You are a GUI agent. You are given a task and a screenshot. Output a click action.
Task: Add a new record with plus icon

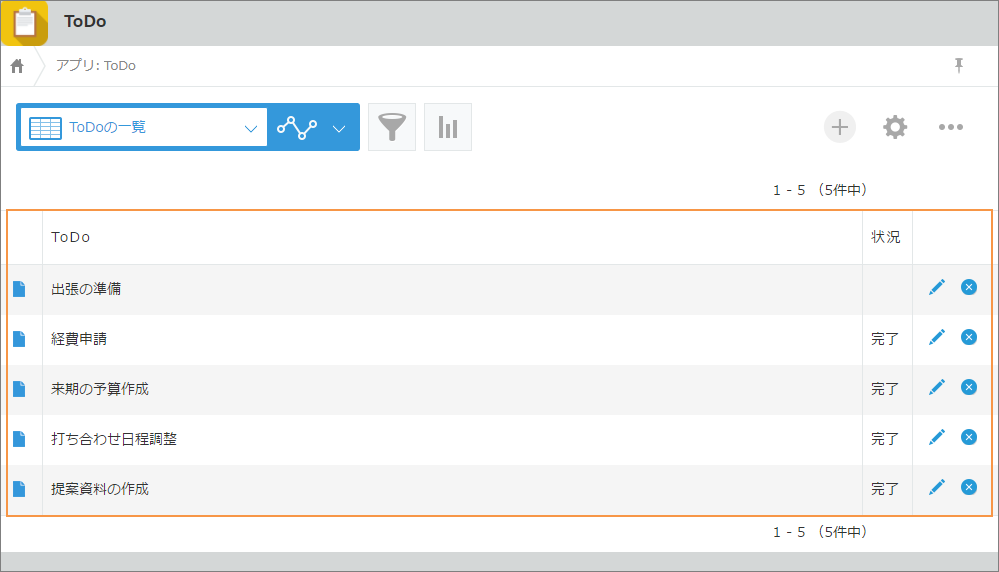click(840, 127)
